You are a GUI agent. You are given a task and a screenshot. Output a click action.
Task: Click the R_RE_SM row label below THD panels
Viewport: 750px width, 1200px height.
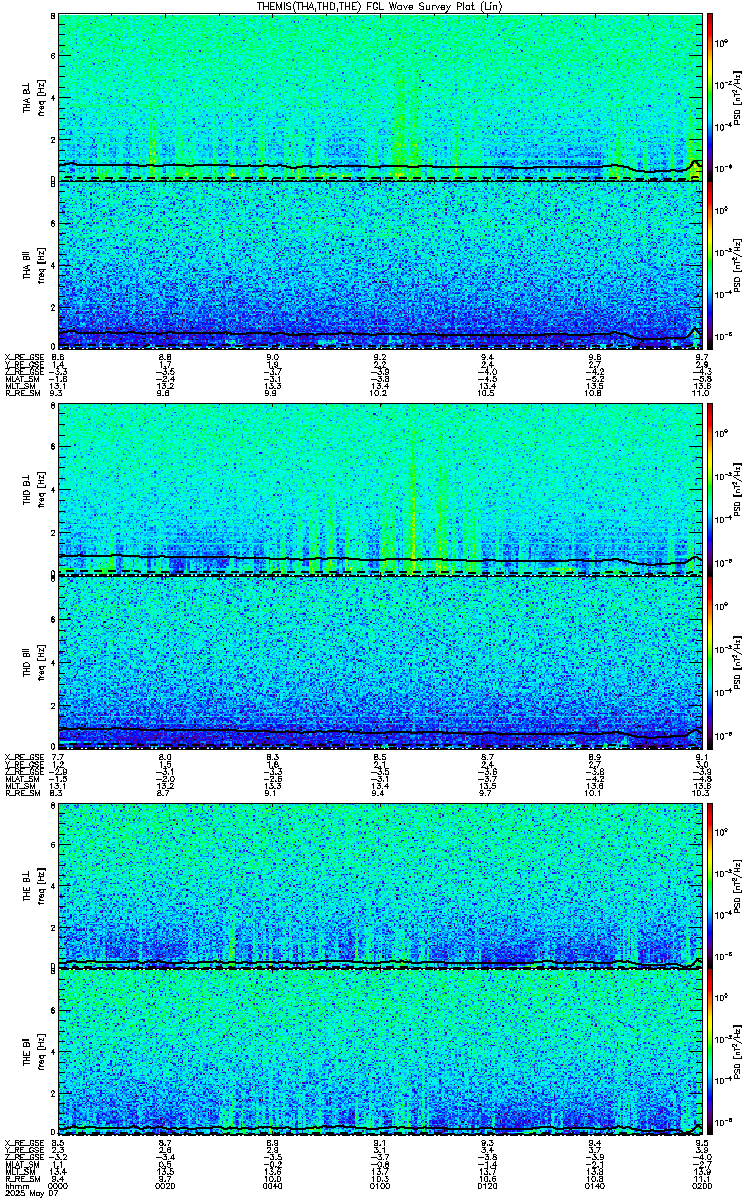(x=22, y=792)
